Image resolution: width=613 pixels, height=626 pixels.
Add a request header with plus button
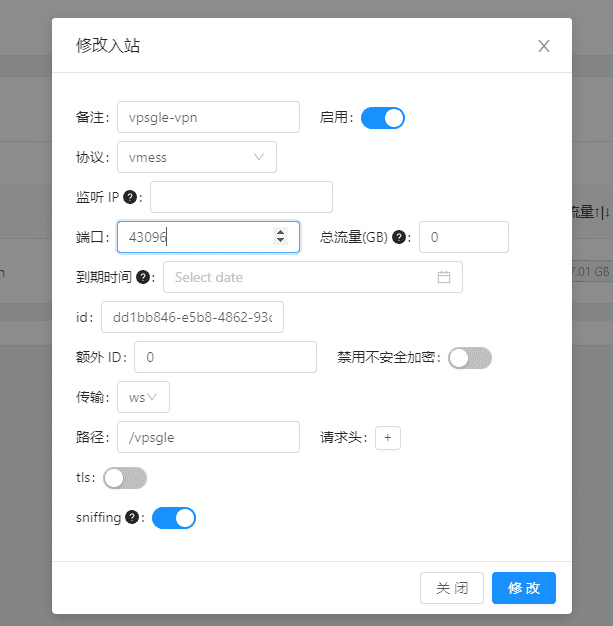coord(388,437)
